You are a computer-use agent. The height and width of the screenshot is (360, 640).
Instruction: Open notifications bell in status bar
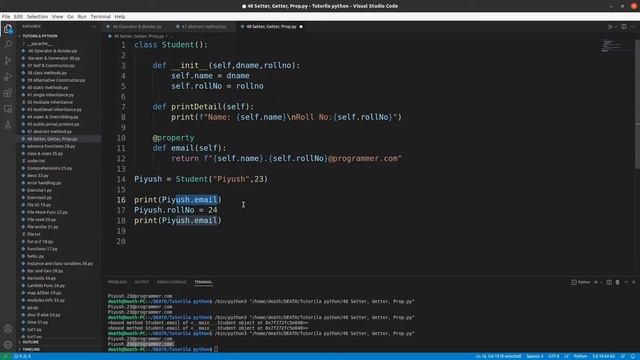pyautogui.click(x=633, y=356)
